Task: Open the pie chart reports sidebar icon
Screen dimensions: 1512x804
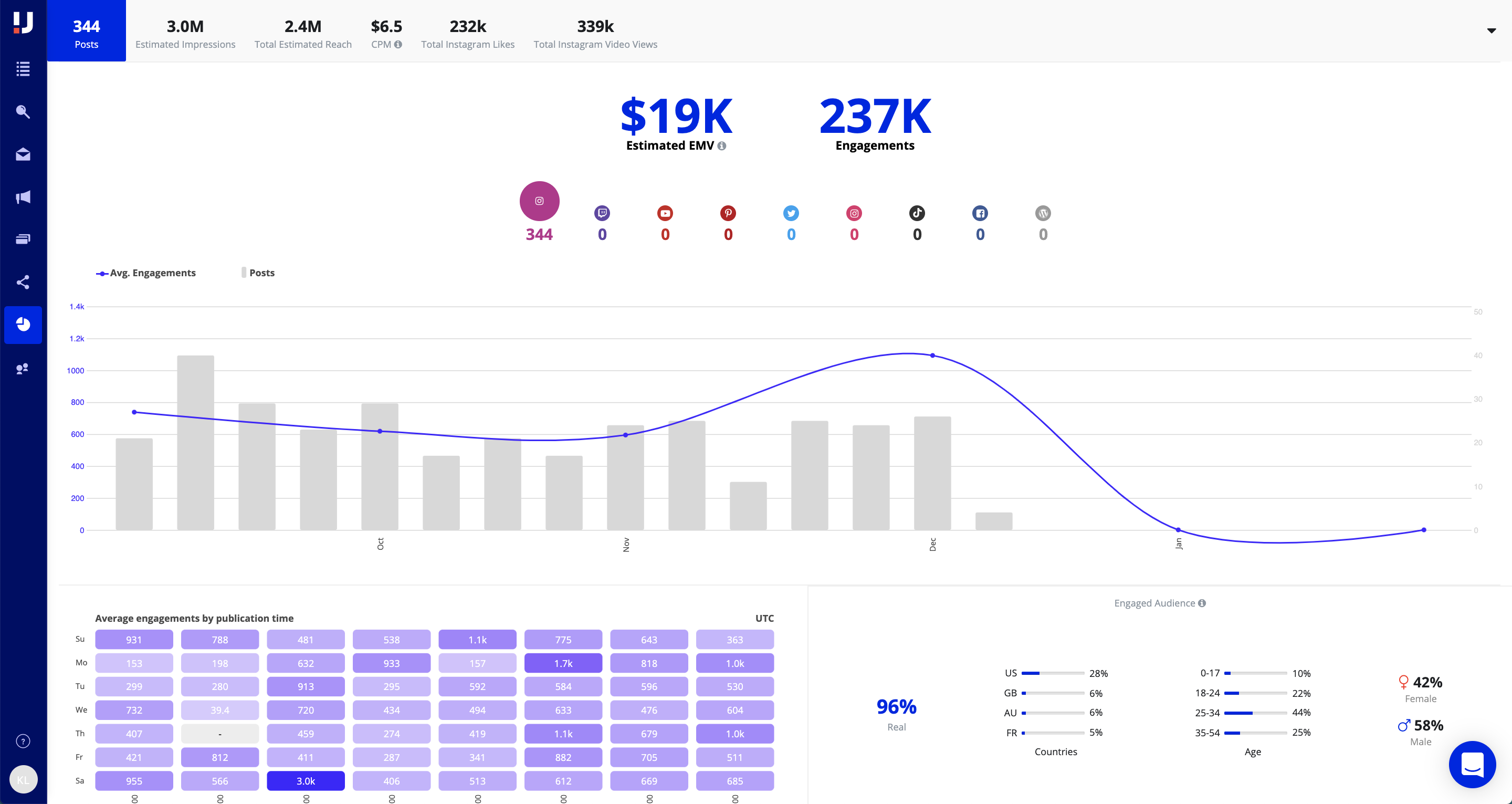Action: (23, 324)
